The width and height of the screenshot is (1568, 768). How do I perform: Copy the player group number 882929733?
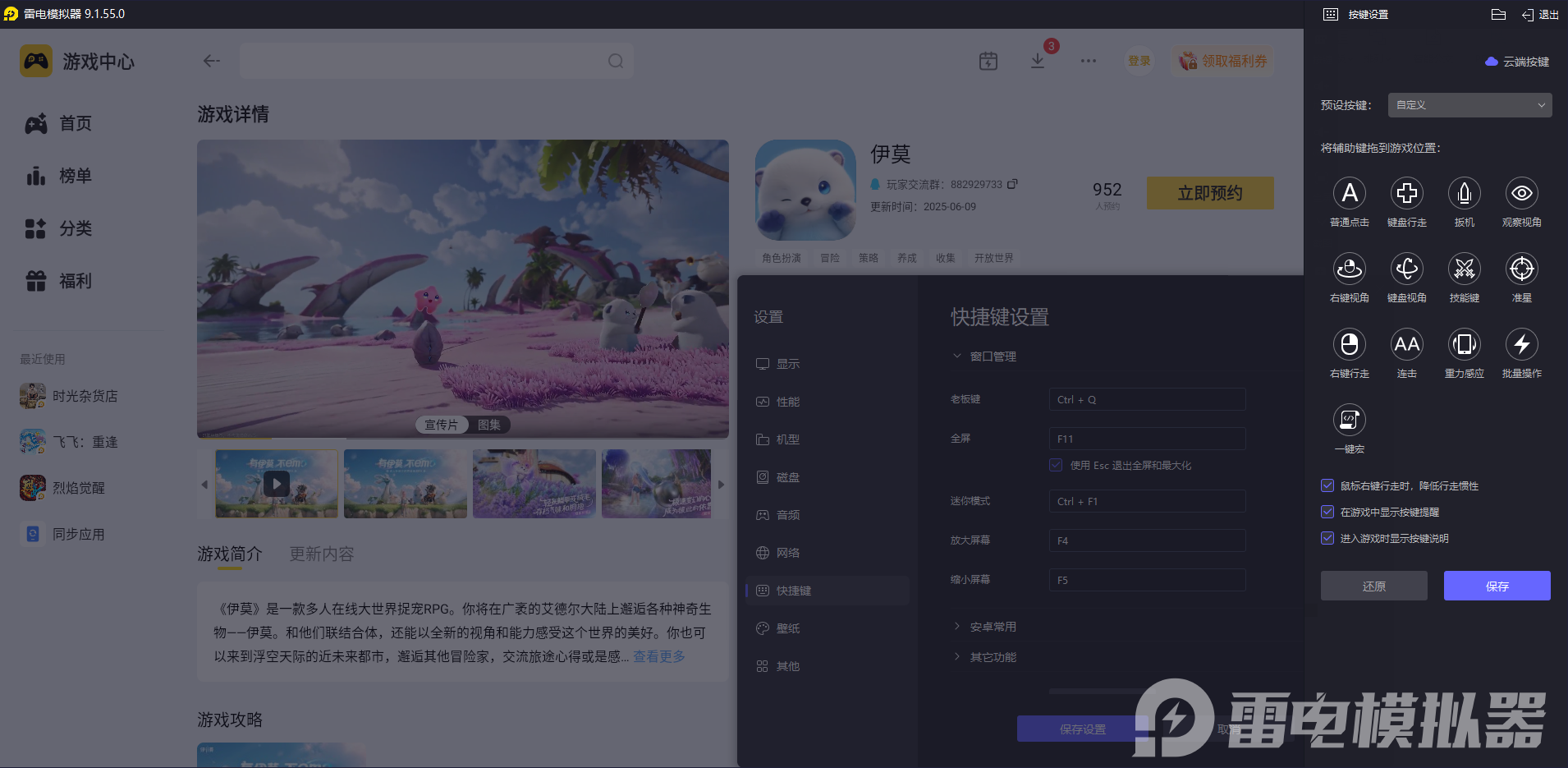click(1012, 184)
